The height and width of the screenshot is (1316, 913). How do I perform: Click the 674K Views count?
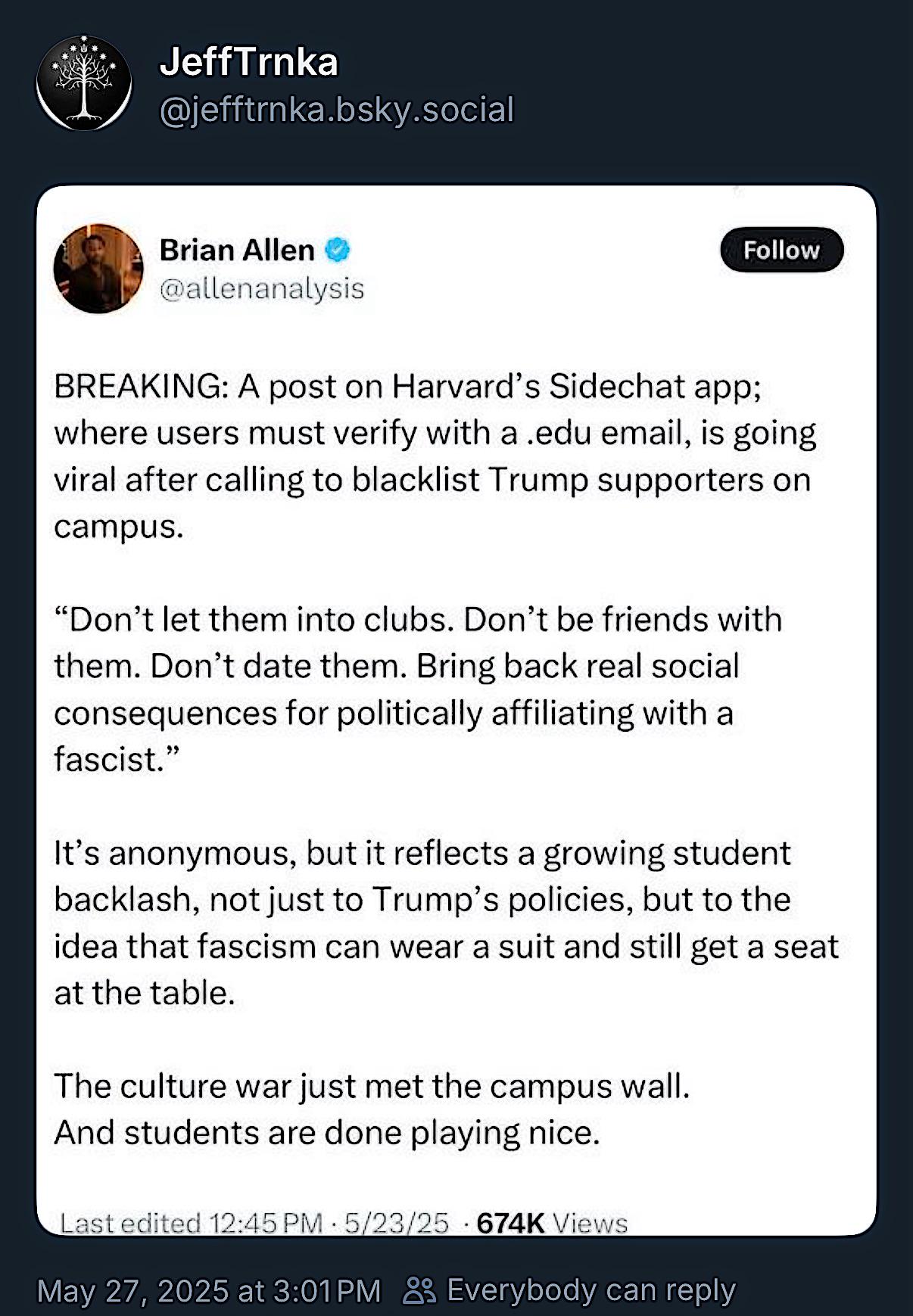(552, 1223)
